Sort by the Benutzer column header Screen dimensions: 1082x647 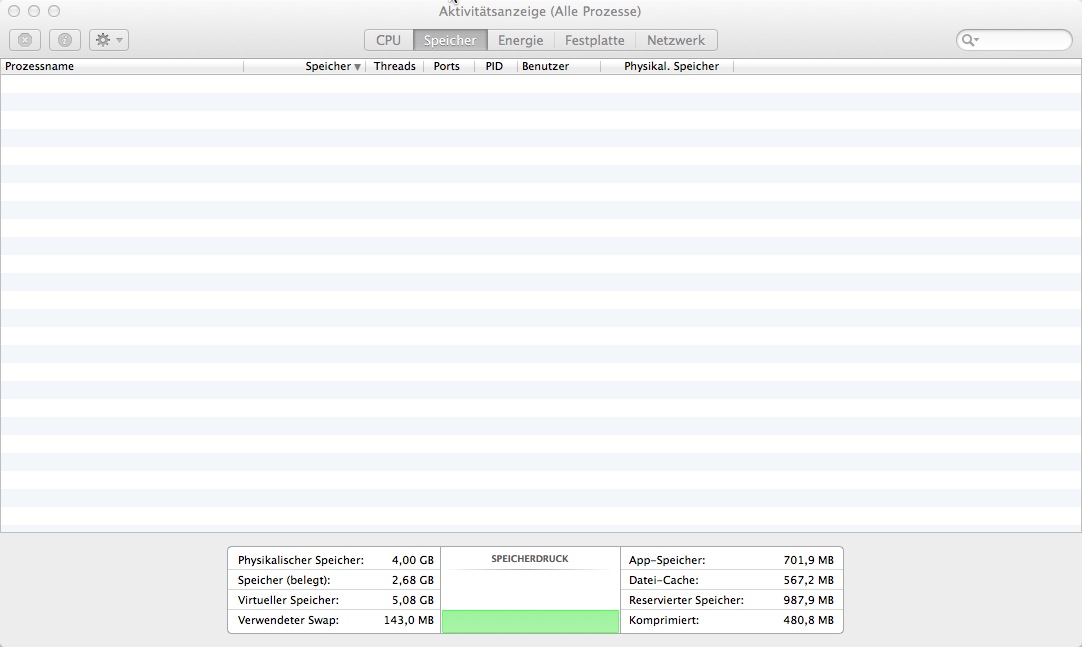[545, 66]
